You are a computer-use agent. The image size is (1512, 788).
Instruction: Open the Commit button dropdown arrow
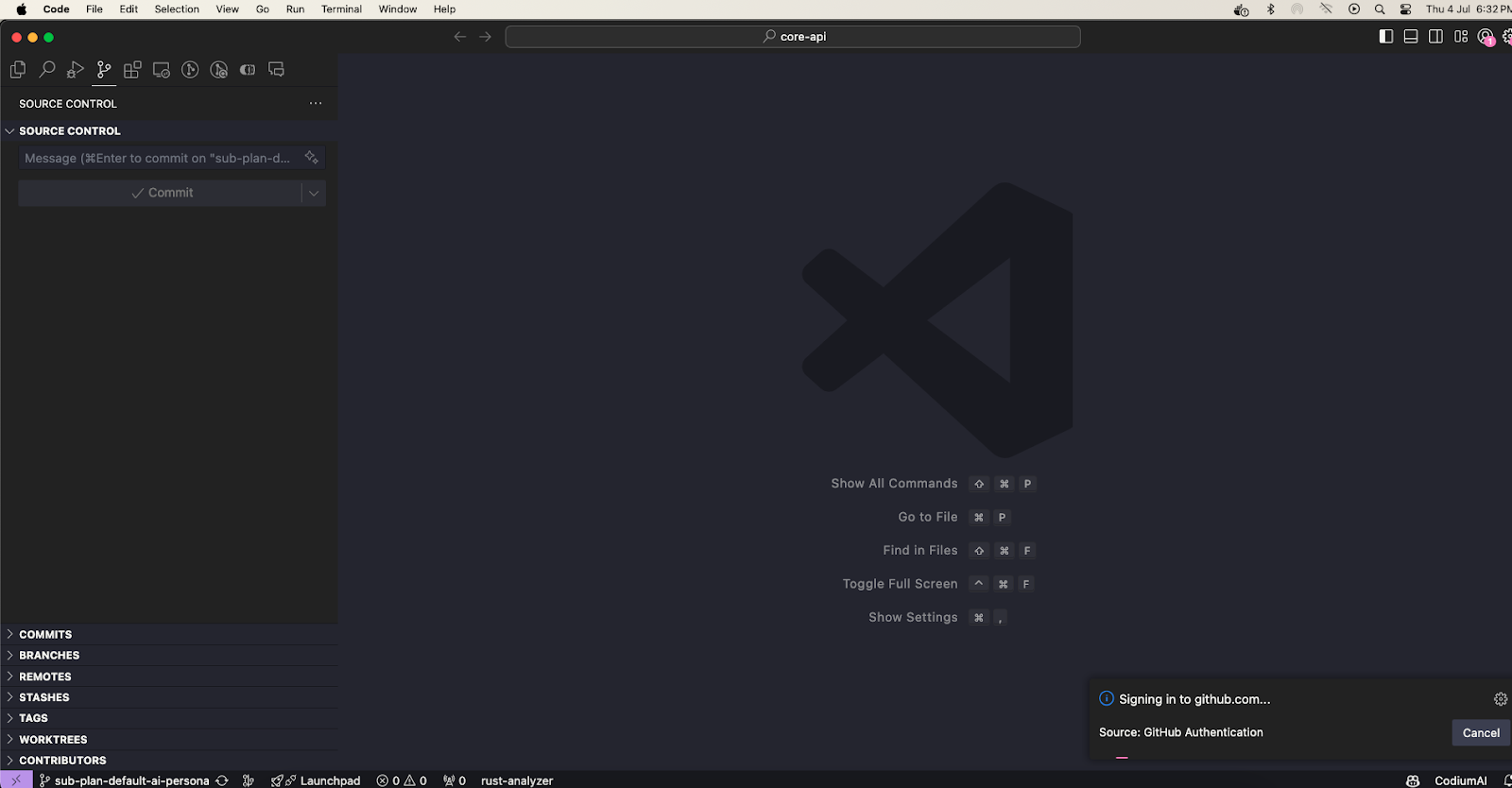314,193
